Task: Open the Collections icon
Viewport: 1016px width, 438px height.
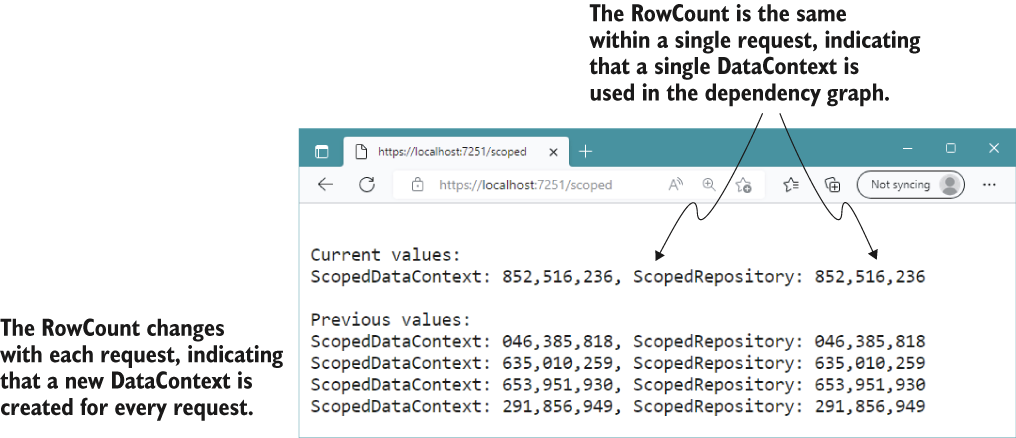Action: pyautogui.click(x=833, y=185)
